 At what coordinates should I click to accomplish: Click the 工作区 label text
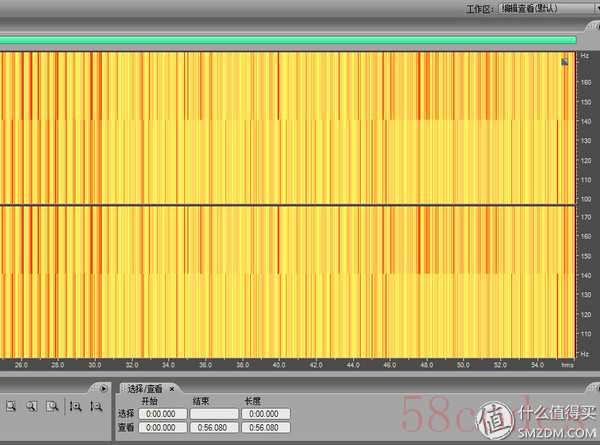480,9
